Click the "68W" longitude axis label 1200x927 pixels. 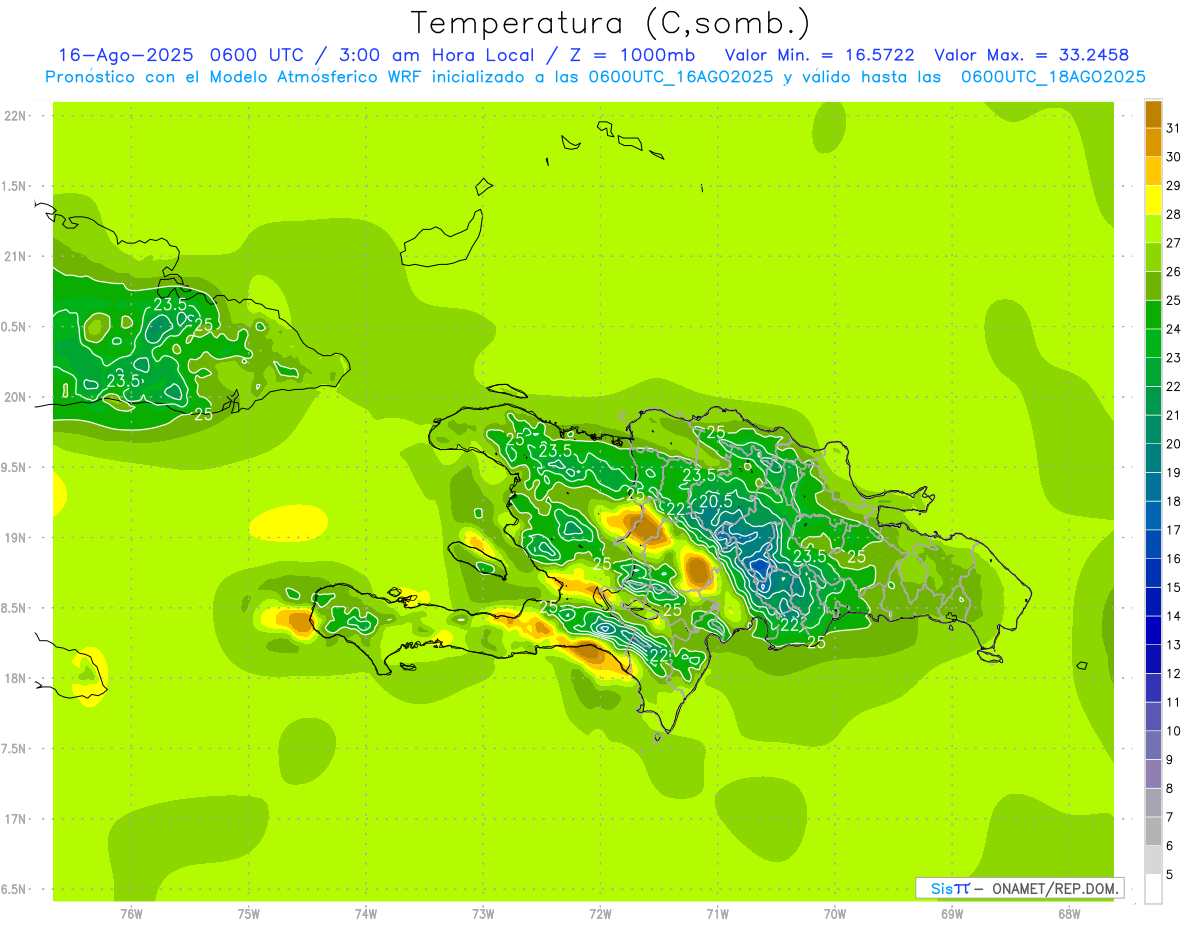pyautogui.click(x=1069, y=913)
